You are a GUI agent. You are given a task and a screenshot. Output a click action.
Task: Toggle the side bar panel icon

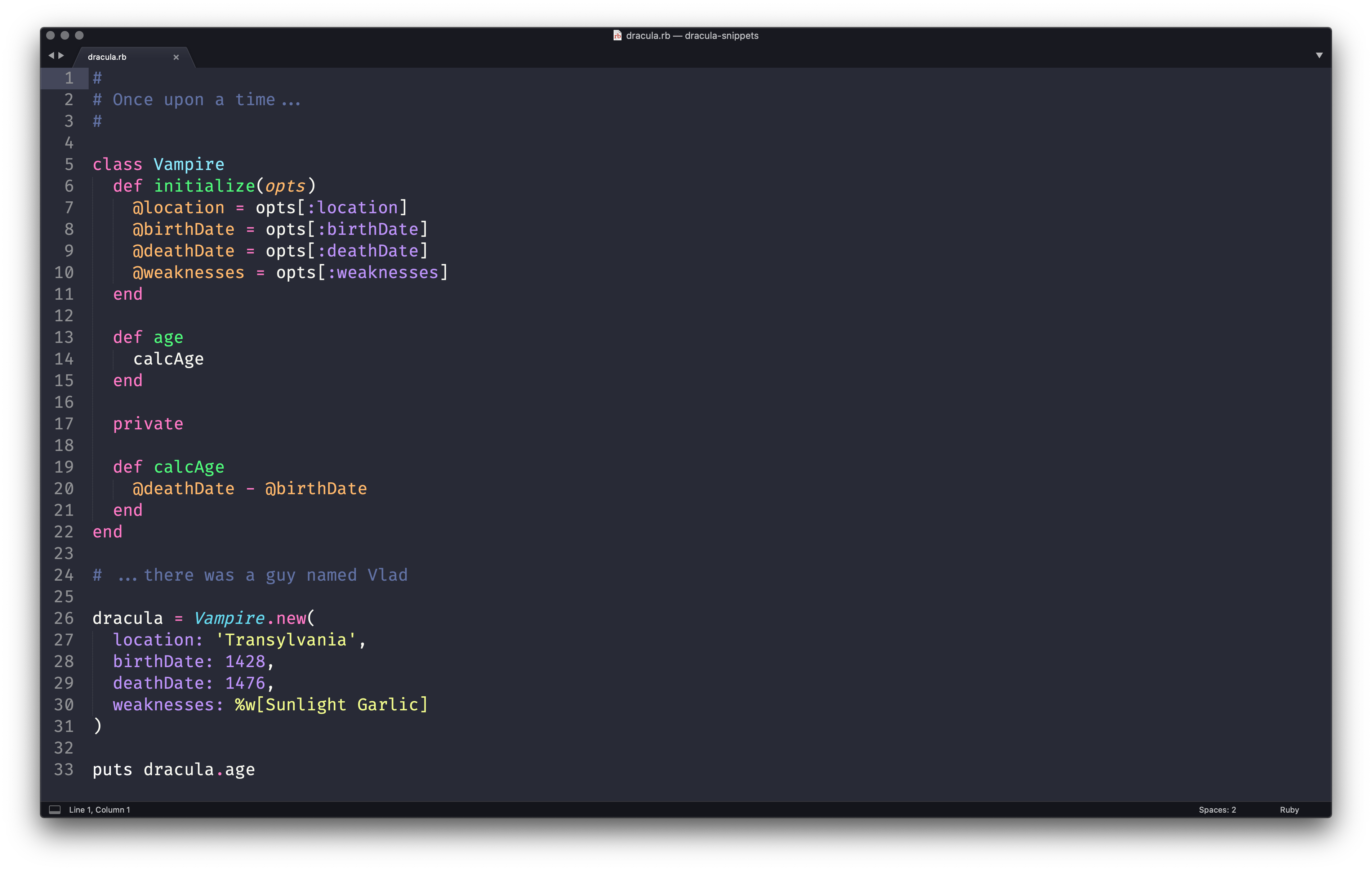[55, 809]
